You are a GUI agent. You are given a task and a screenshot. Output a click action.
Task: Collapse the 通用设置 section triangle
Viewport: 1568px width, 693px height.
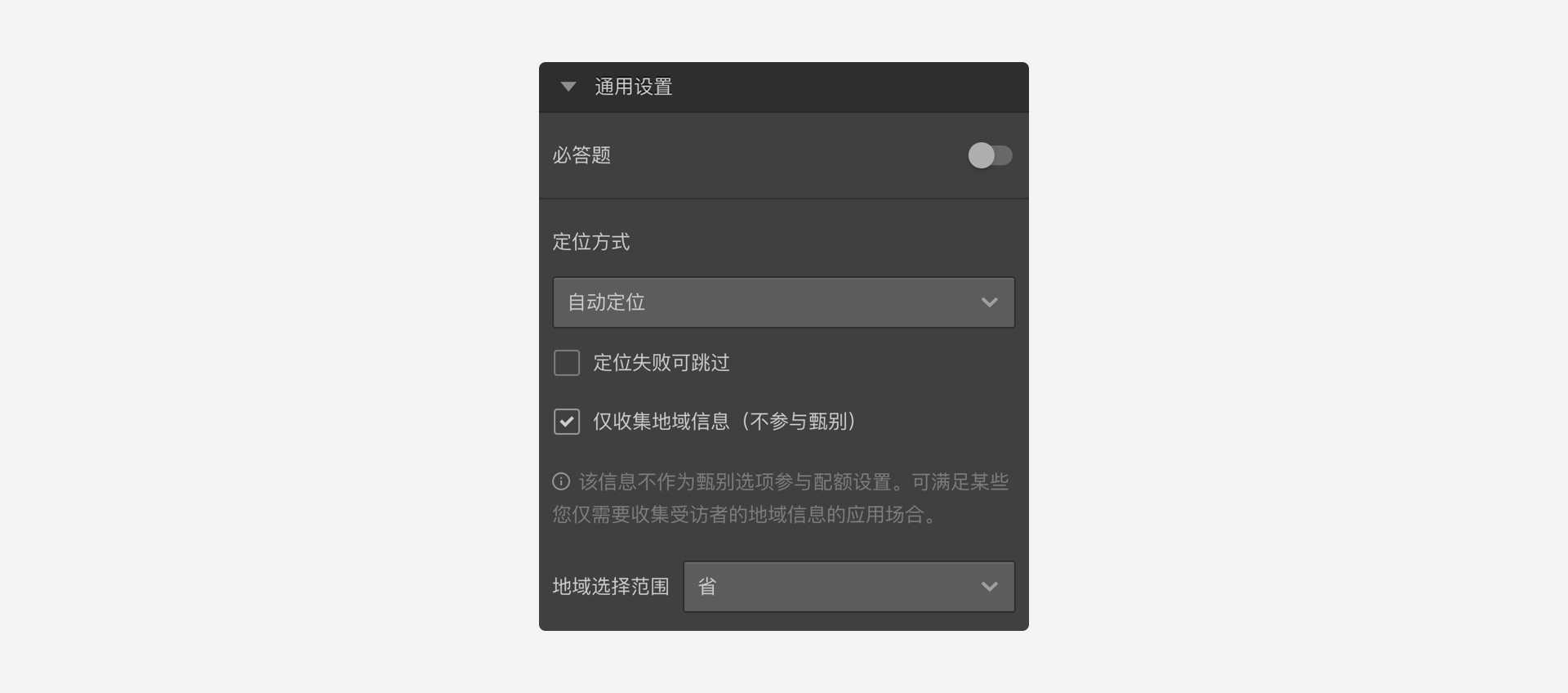pyautogui.click(x=568, y=87)
